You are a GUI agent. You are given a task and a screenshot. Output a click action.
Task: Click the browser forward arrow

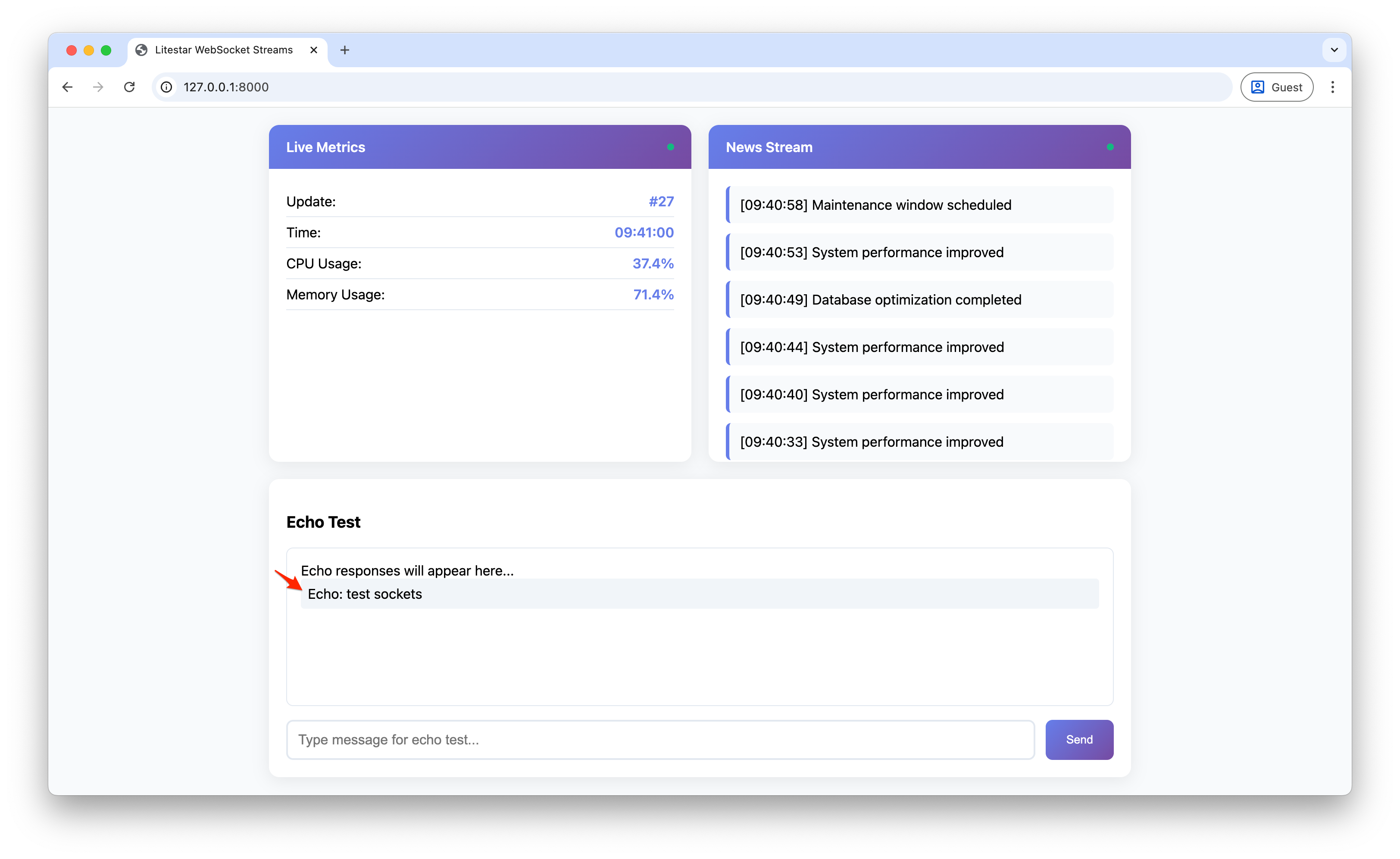(98, 87)
